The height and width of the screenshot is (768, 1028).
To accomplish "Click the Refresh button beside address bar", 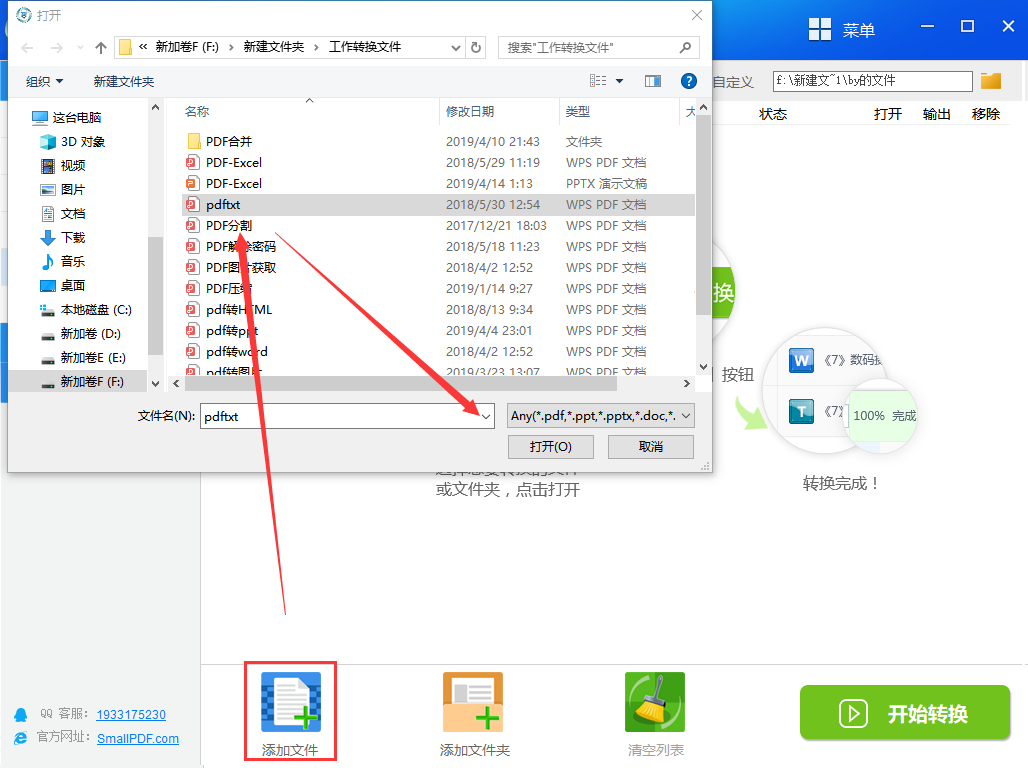I will [x=476, y=48].
